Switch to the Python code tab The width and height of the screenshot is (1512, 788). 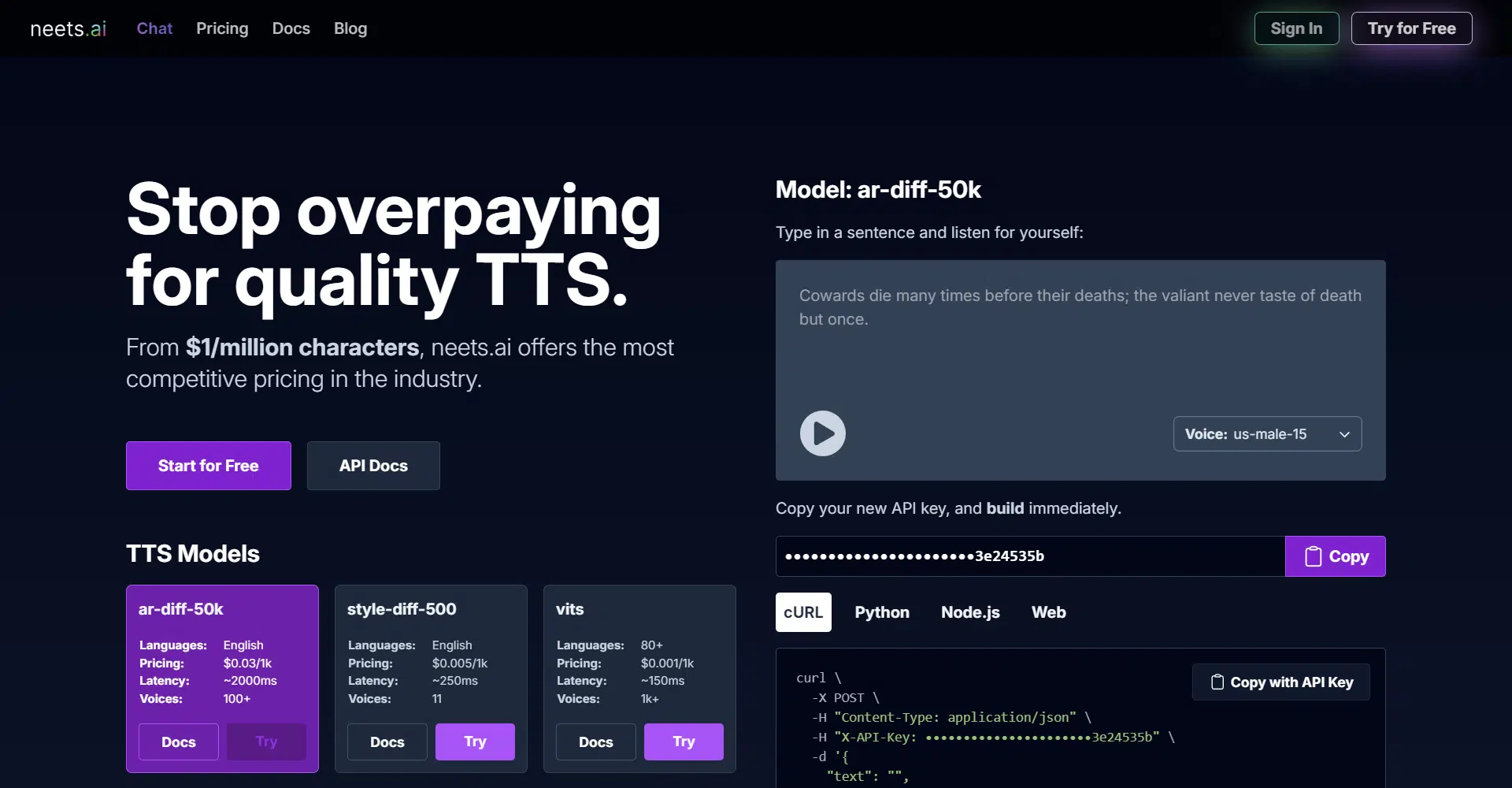point(881,612)
